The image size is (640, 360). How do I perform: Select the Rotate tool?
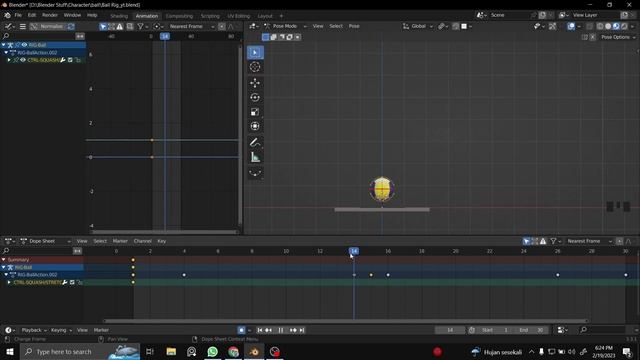255,98
